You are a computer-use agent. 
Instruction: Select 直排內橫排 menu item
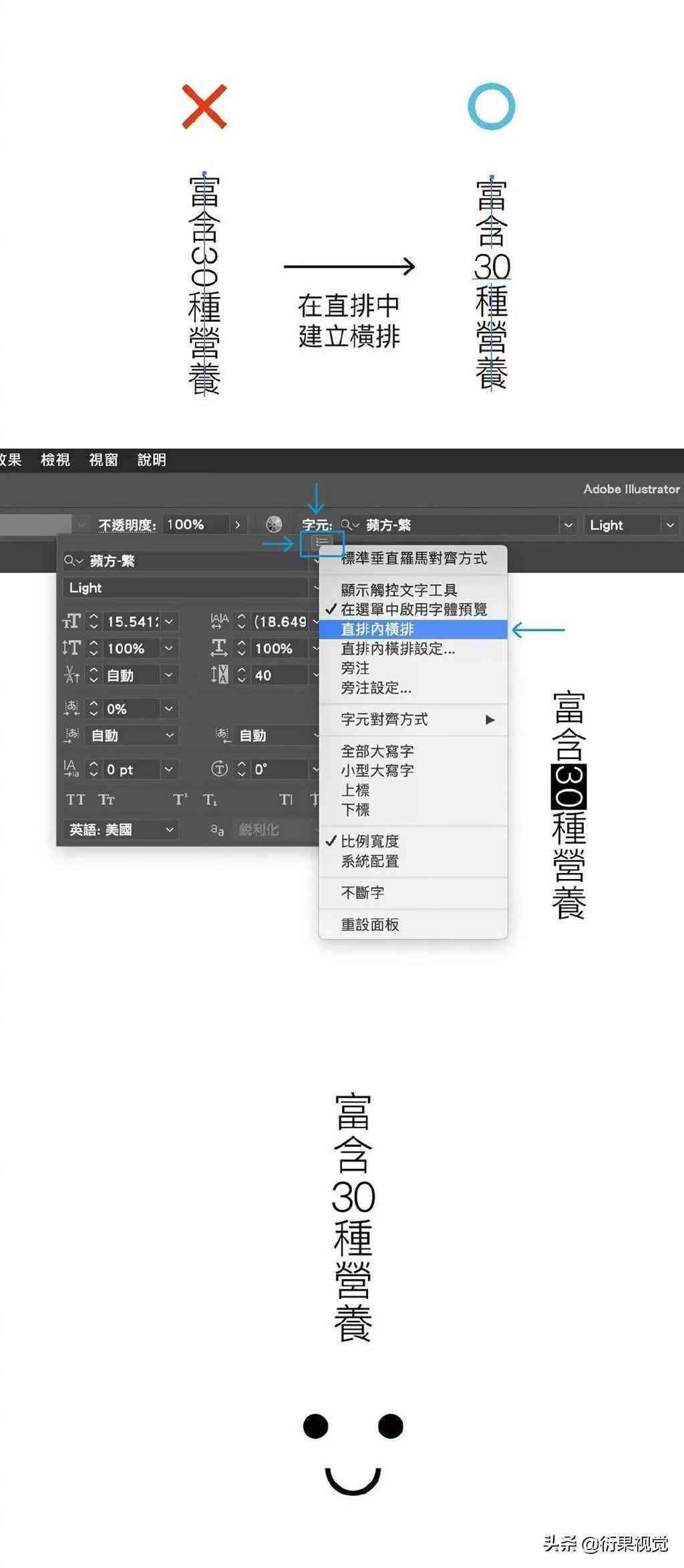pyautogui.click(x=413, y=629)
